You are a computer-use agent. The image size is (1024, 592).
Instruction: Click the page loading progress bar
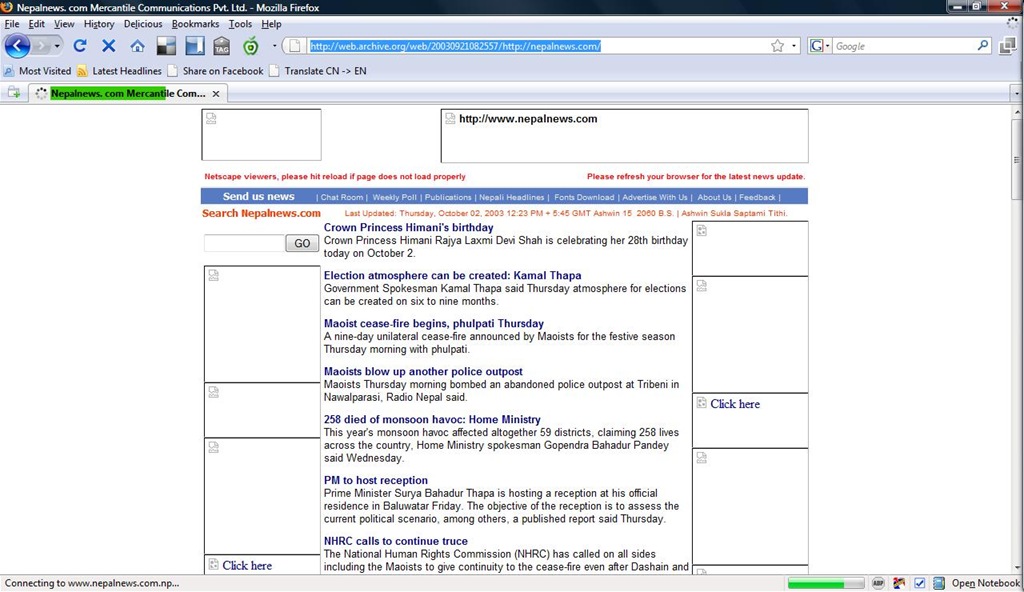point(825,583)
